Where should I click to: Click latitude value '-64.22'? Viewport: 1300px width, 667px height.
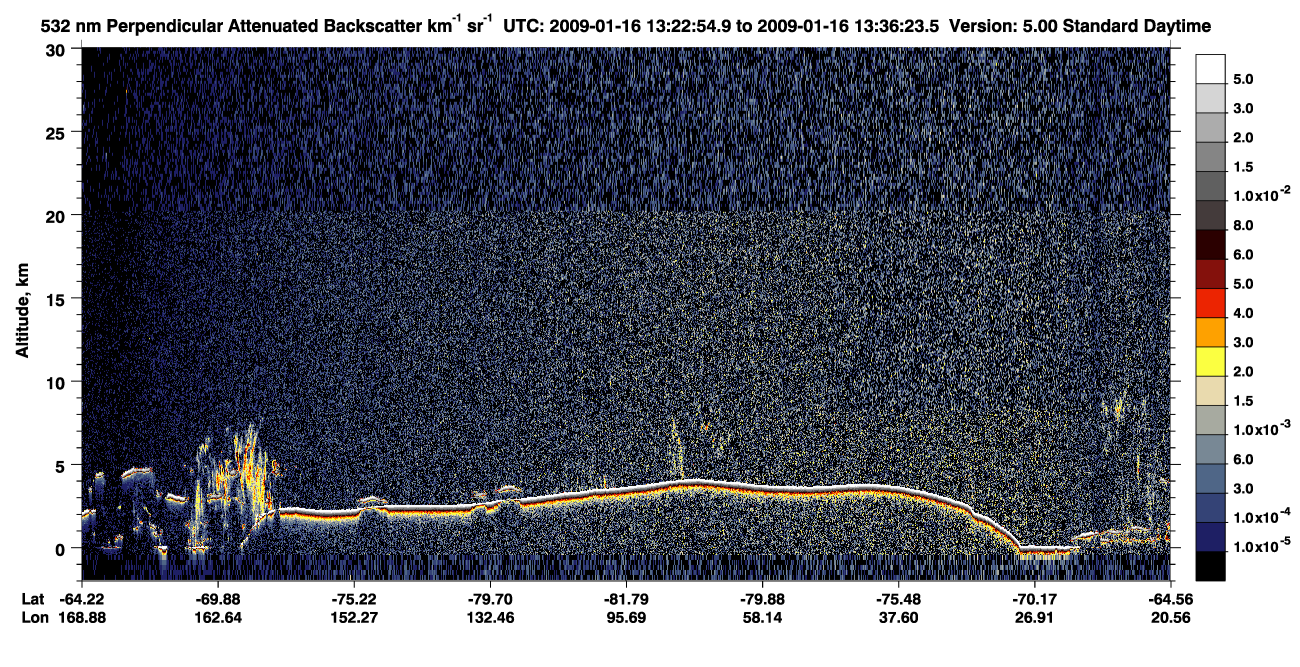point(82,599)
